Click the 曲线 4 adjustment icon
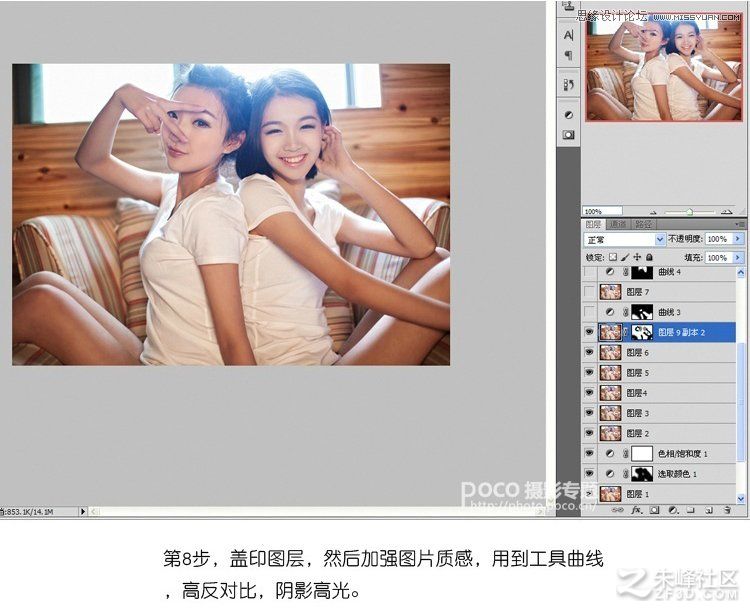 click(609, 272)
